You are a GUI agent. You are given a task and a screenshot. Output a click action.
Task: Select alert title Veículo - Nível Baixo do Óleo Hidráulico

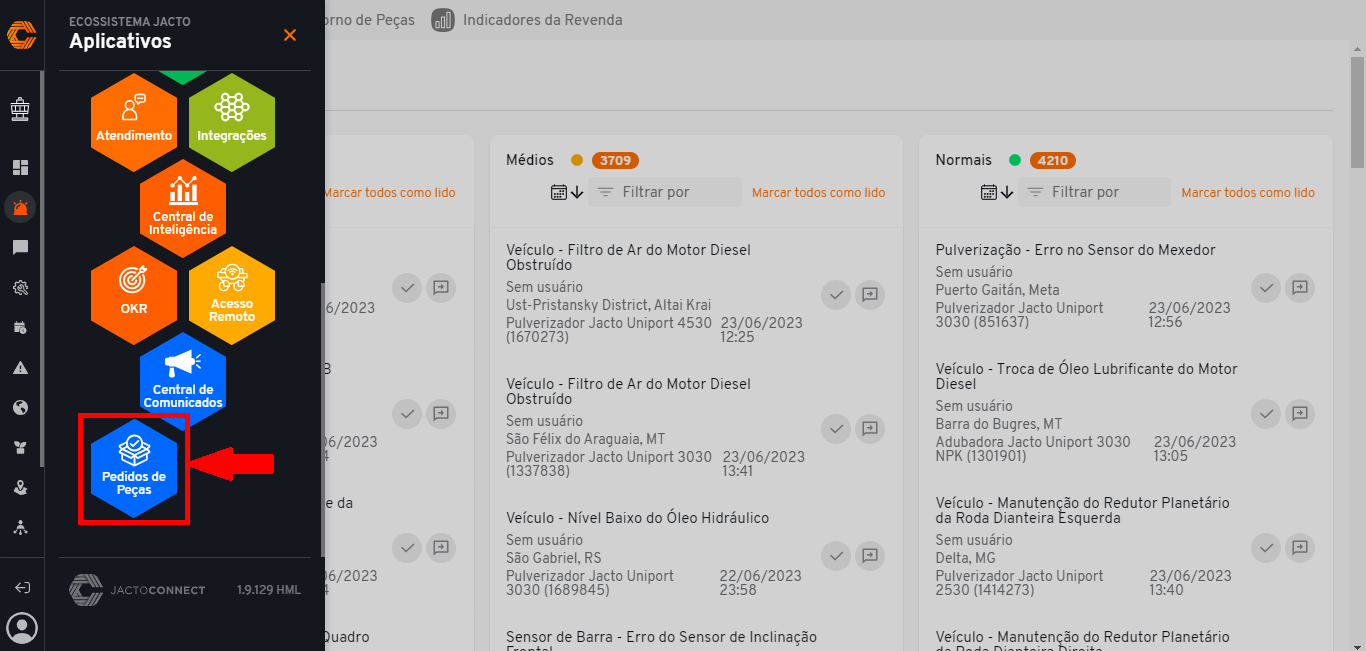coord(637,518)
